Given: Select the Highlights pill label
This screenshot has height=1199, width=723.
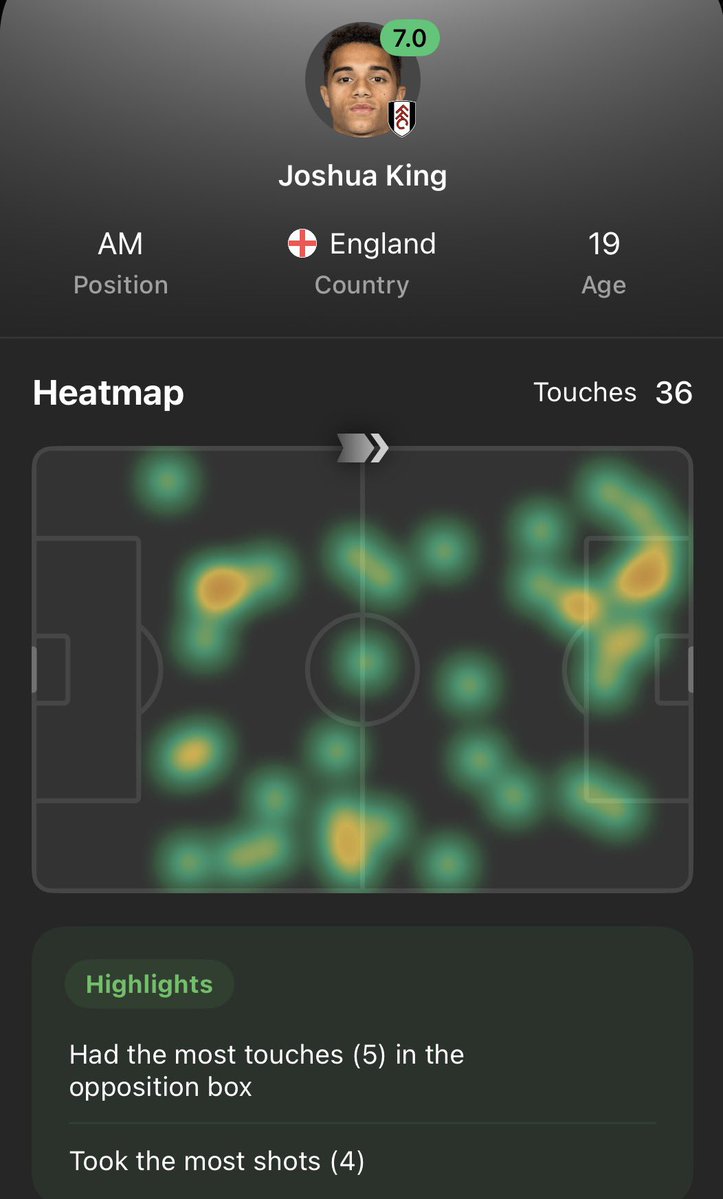Looking at the screenshot, I should (149, 984).
